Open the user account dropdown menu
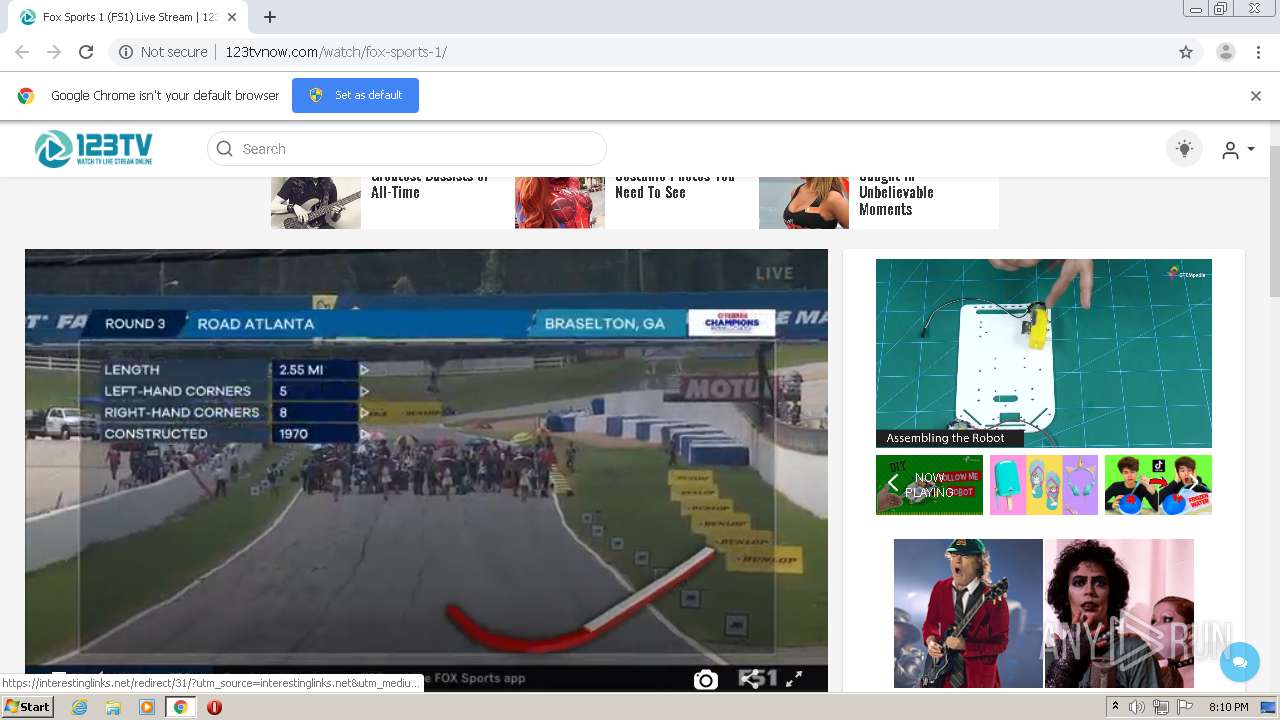This screenshot has width=1280, height=720. [1238, 150]
